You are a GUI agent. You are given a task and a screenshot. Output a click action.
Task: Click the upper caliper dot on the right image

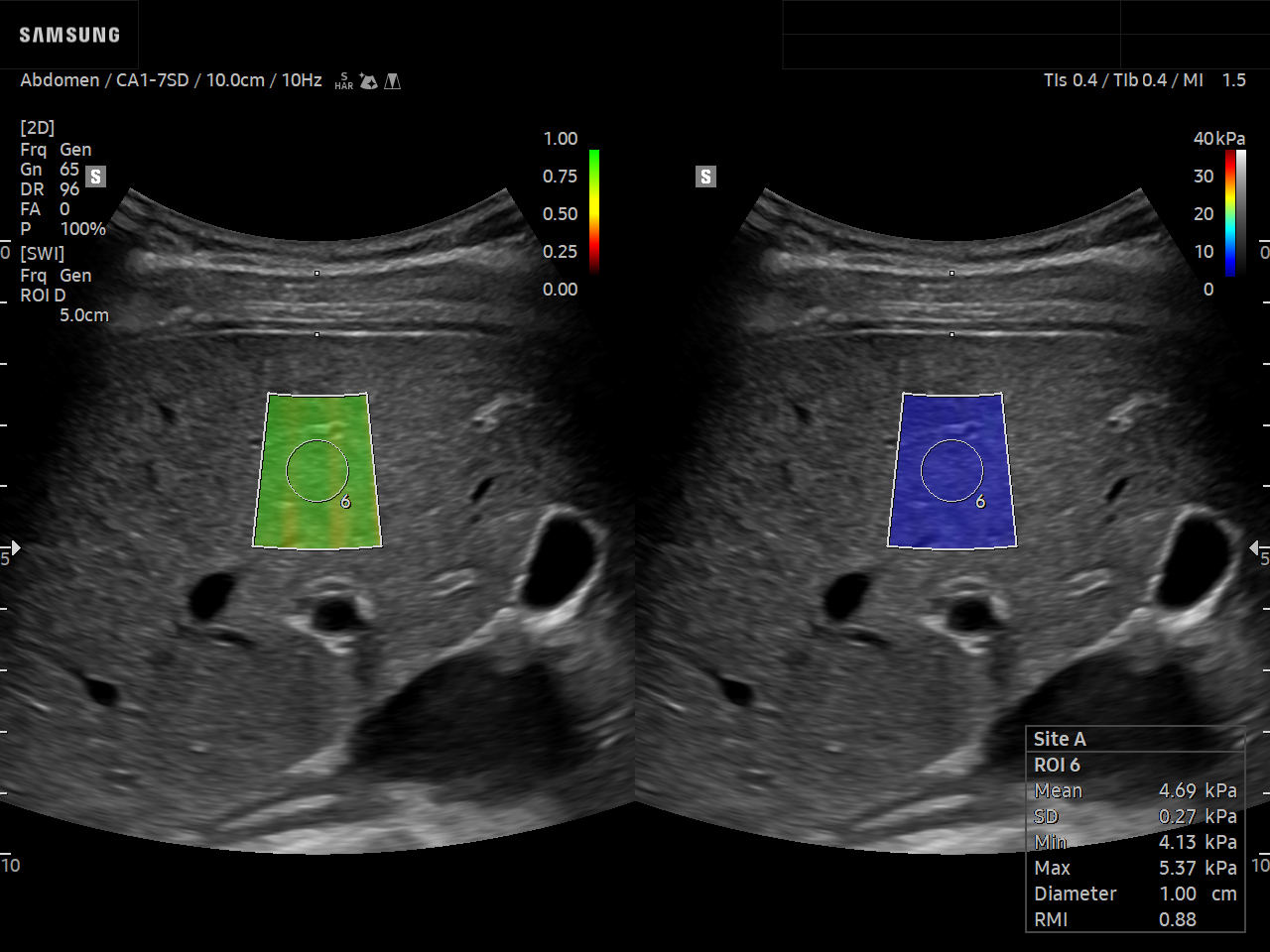click(x=952, y=273)
